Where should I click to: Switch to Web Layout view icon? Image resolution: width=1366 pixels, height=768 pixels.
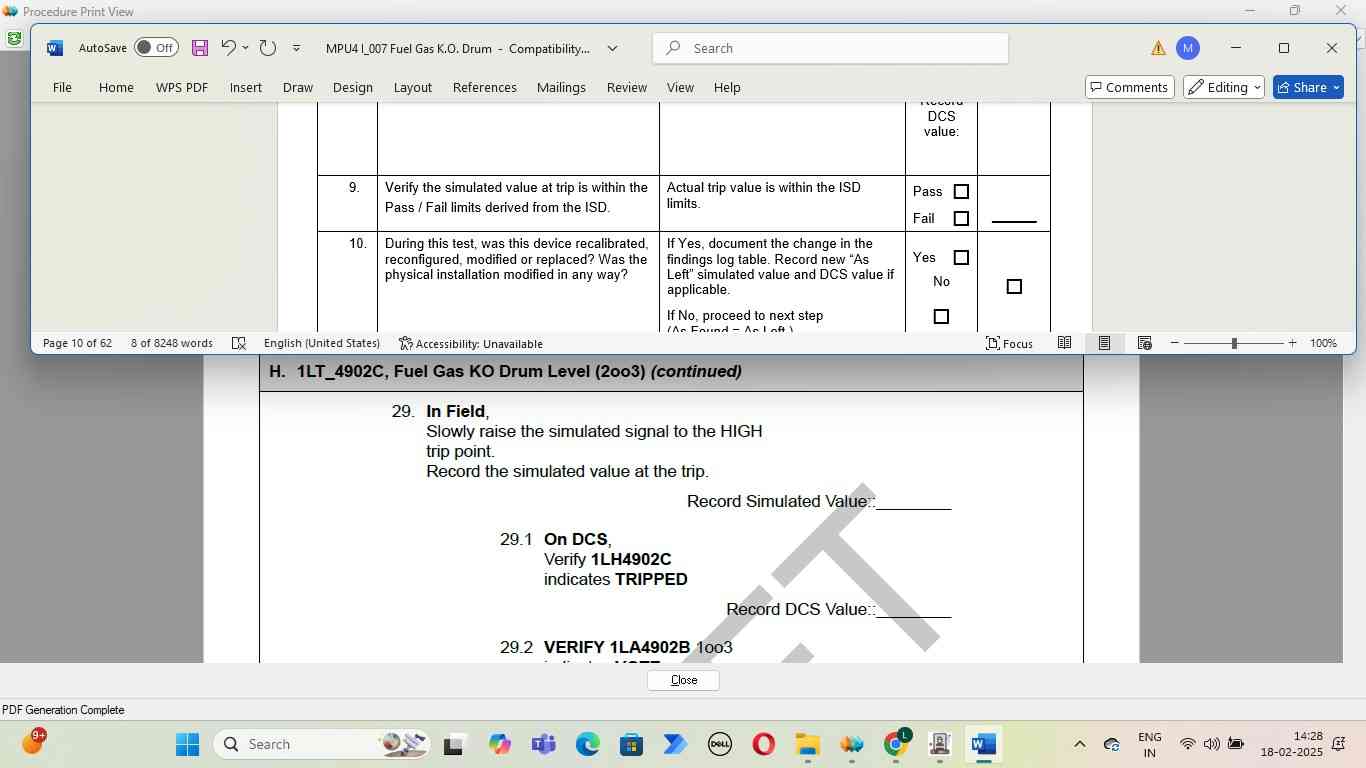(1145, 343)
